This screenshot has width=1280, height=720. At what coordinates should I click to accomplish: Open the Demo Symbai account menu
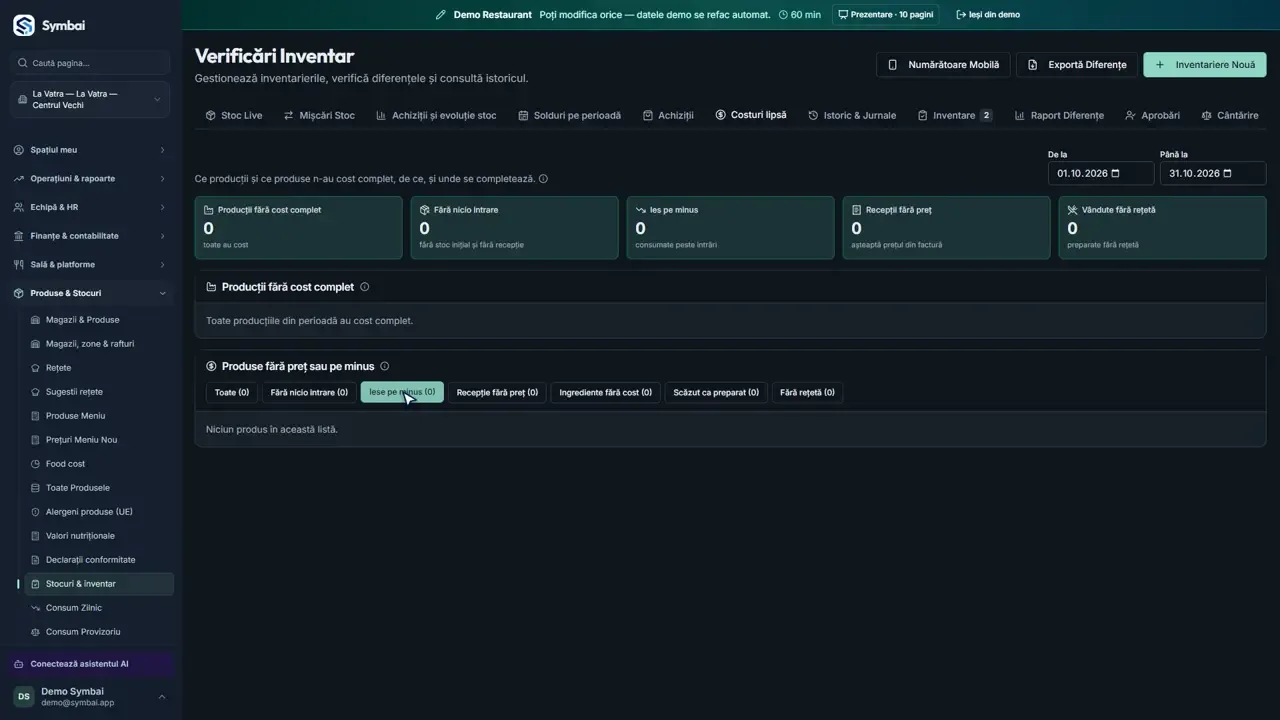click(x=90, y=696)
